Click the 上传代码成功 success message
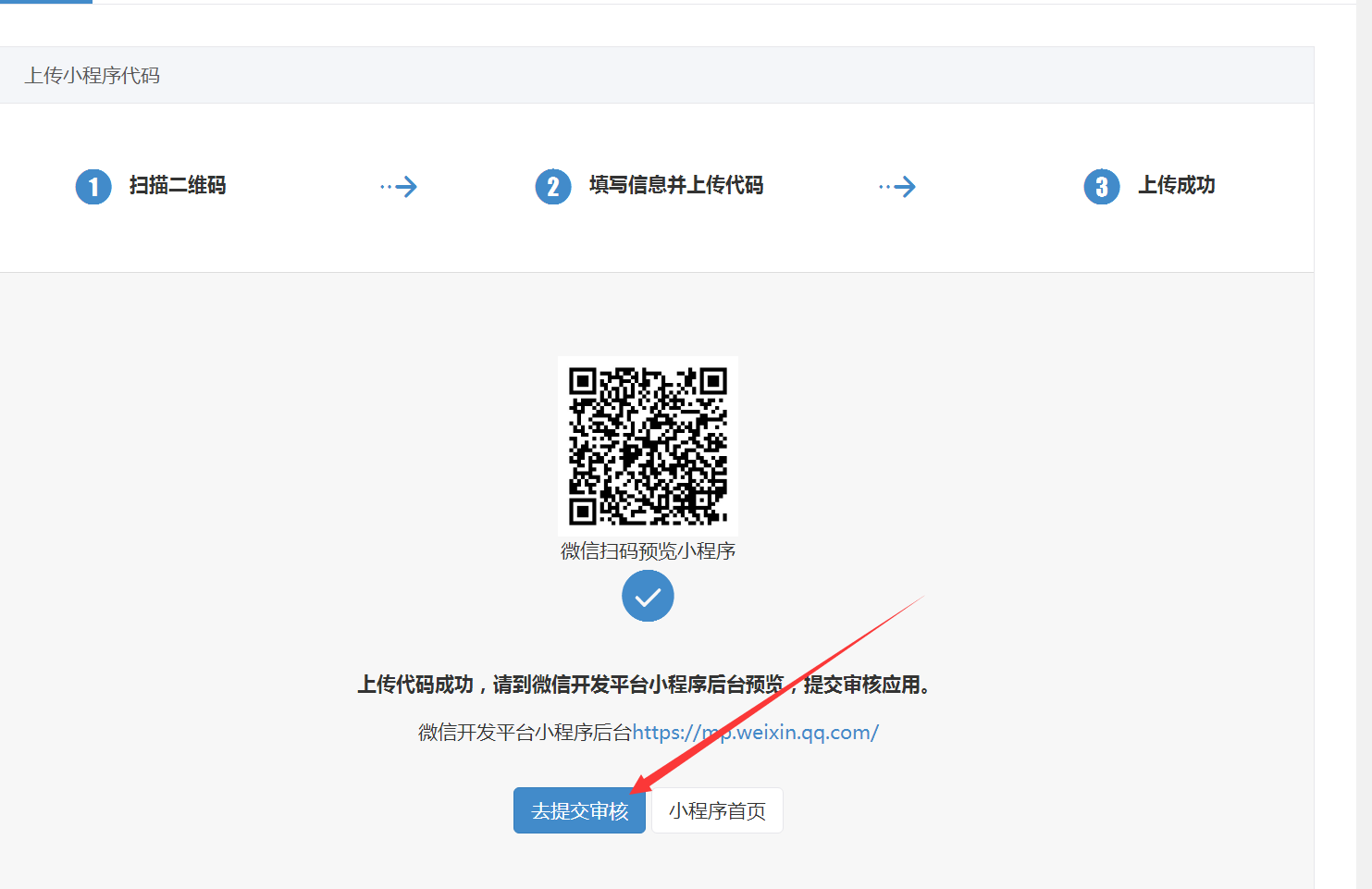 (x=644, y=685)
